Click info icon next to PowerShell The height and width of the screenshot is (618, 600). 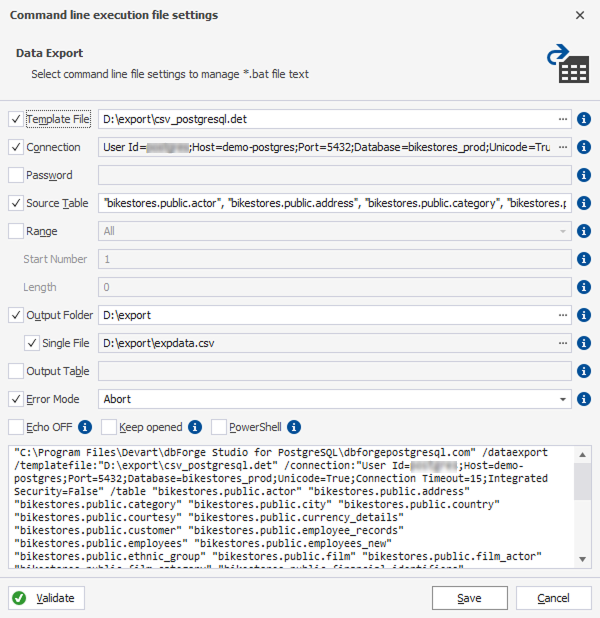(294, 427)
